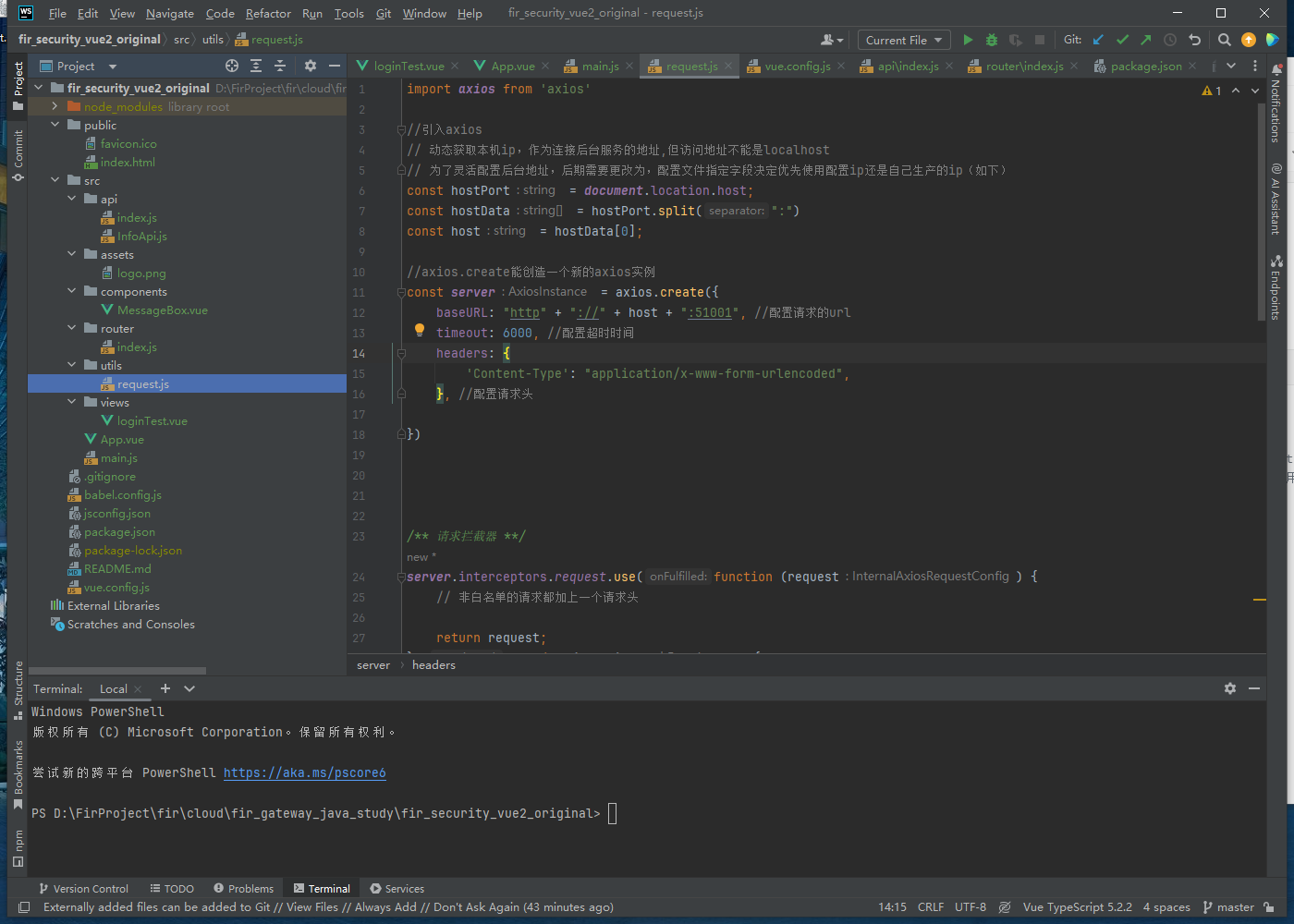This screenshot has height=924, width=1294.
Task: Open editor tabs three-dot menu
Action: pyautogui.click(x=1255, y=66)
